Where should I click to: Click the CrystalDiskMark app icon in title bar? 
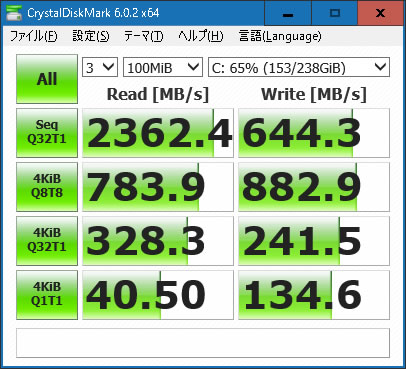(x=14, y=13)
